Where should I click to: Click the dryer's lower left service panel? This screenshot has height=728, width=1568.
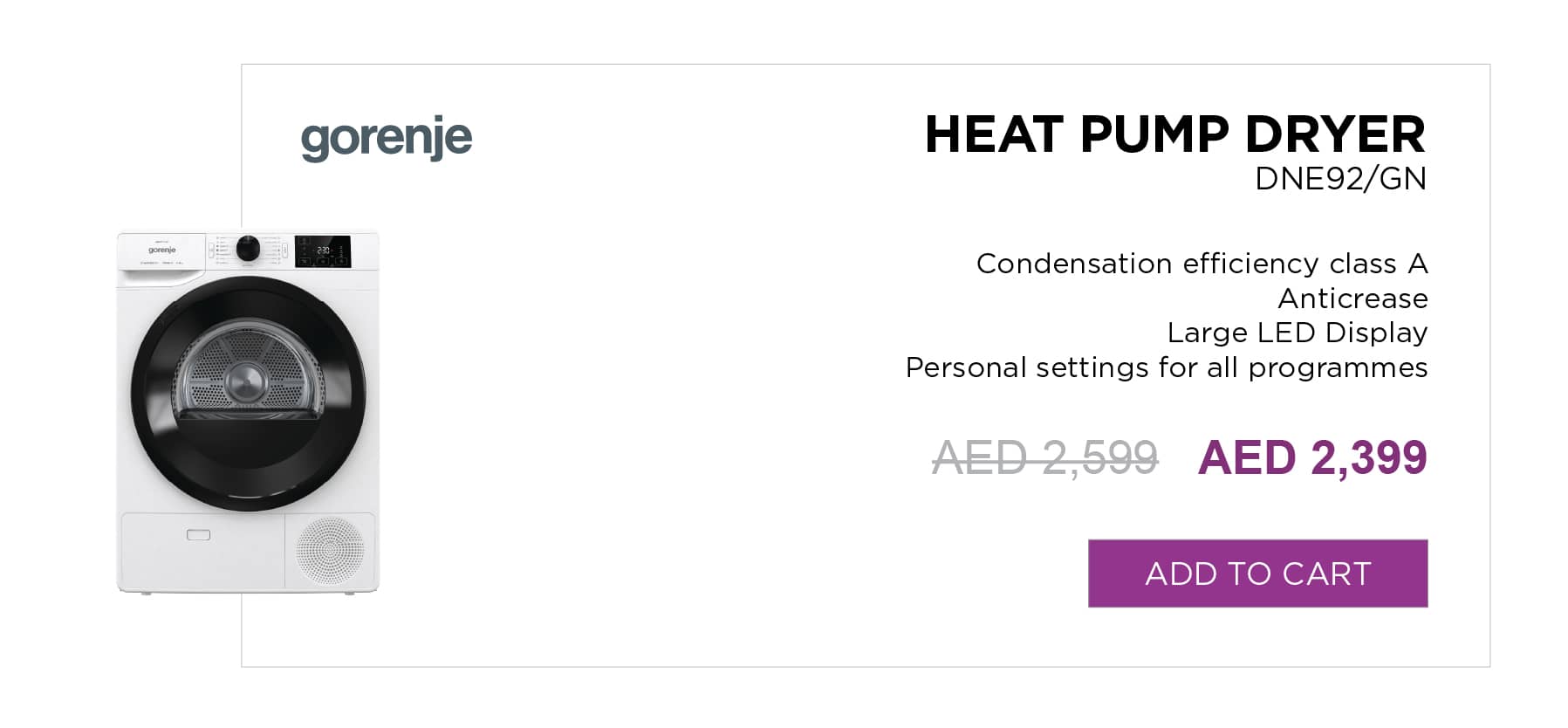[x=202, y=550]
